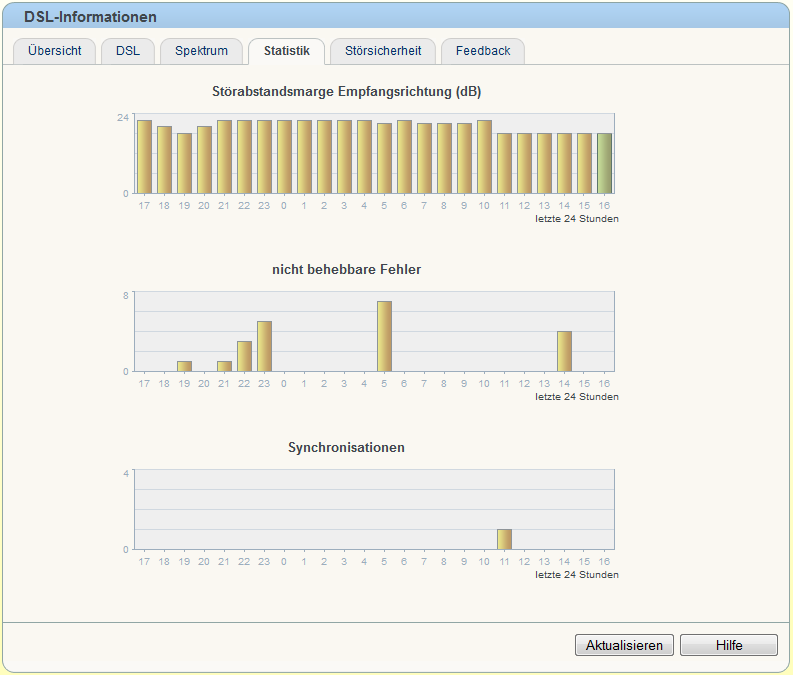Viewport: 793px width, 675px height.
Task: Click the Statistik tab
Action: pos(287,51)
